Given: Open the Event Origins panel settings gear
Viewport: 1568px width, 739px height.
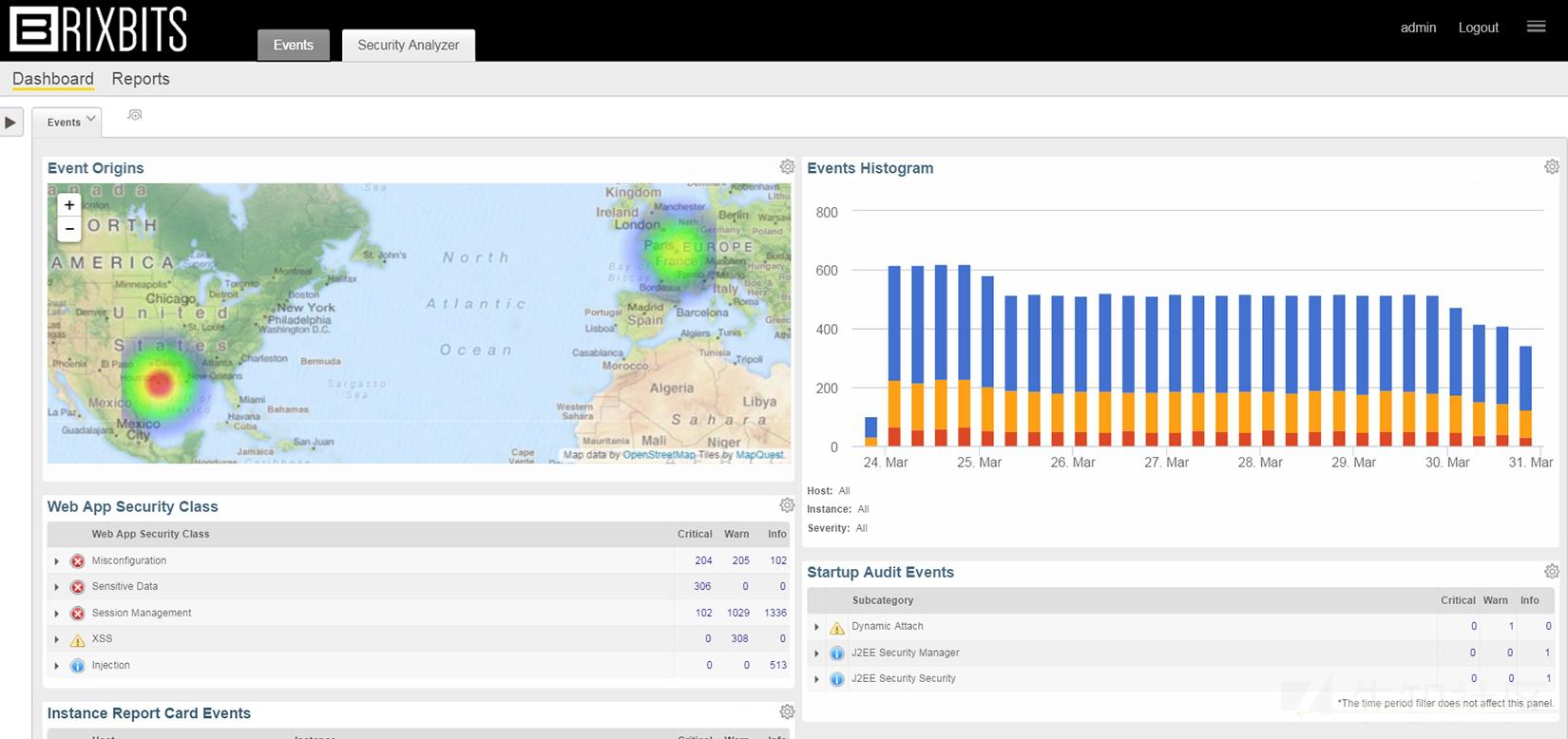Looking at the screenshot, I should tap(787, 167).
